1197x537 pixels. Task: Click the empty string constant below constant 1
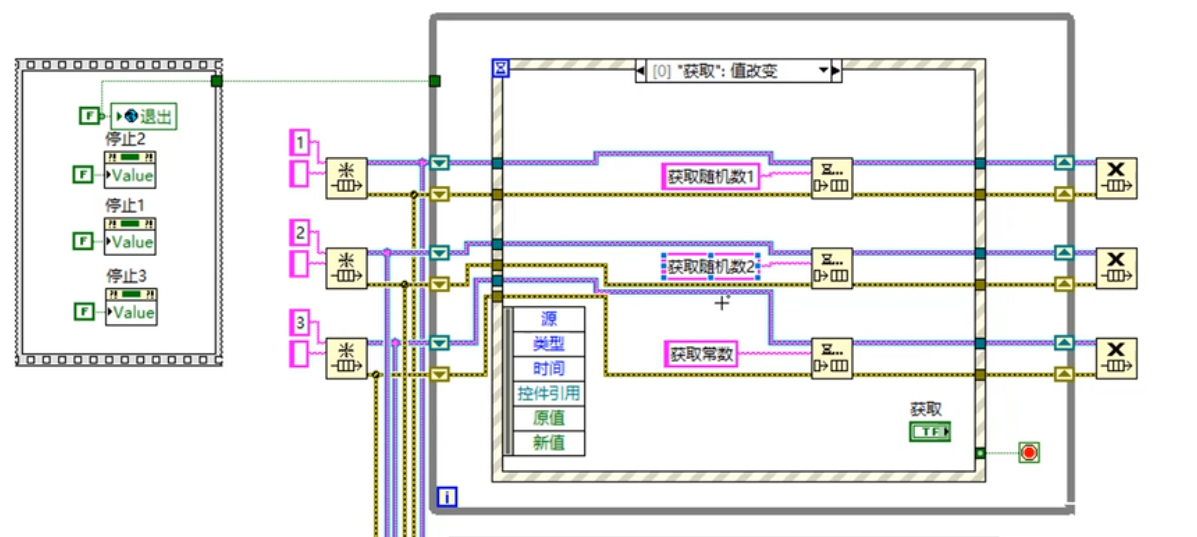(298, 173)
